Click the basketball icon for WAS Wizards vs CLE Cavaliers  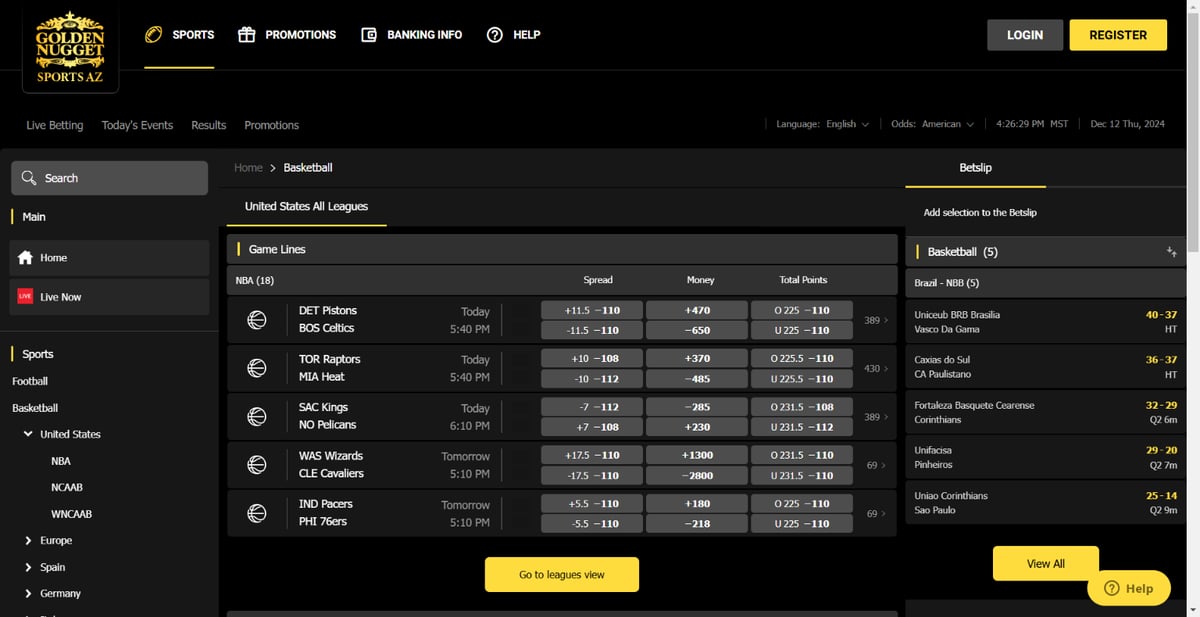(257, 465)
